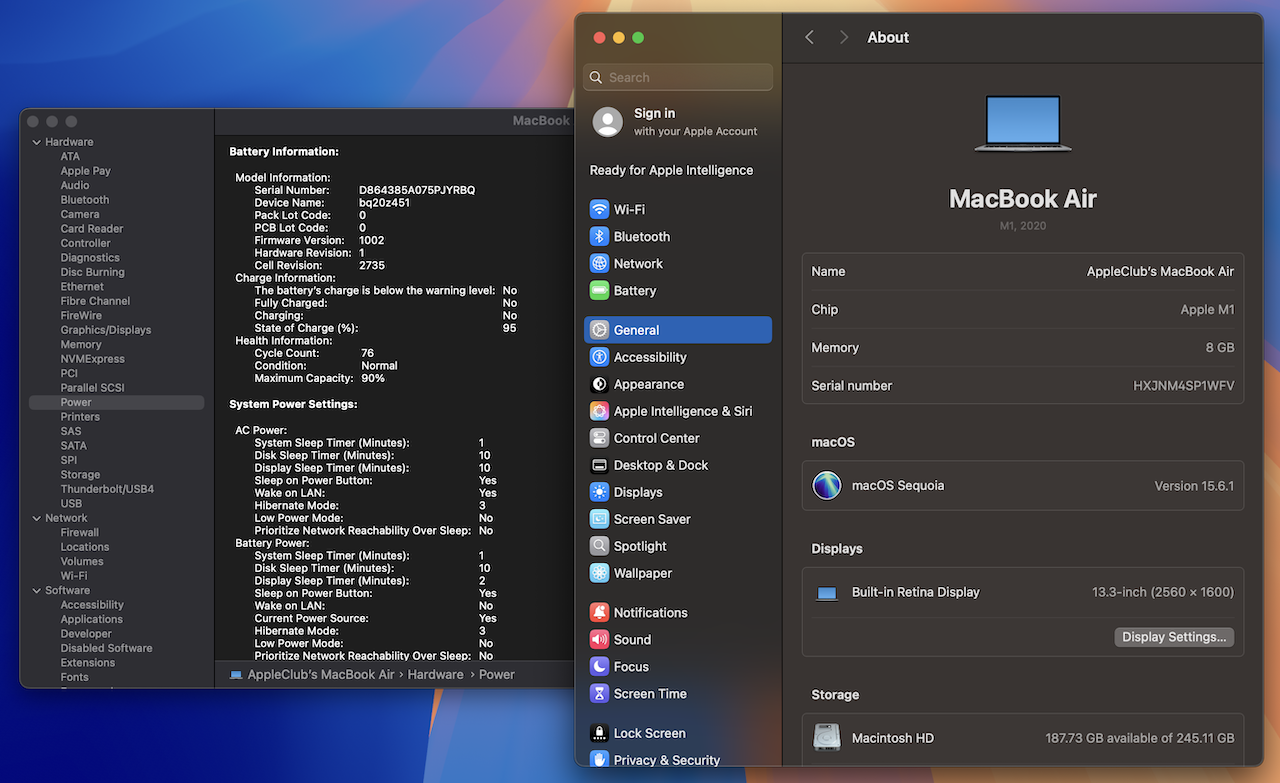Open the Battery settings icon
The image size is (1280, 783).
click(x=599, y=291)
